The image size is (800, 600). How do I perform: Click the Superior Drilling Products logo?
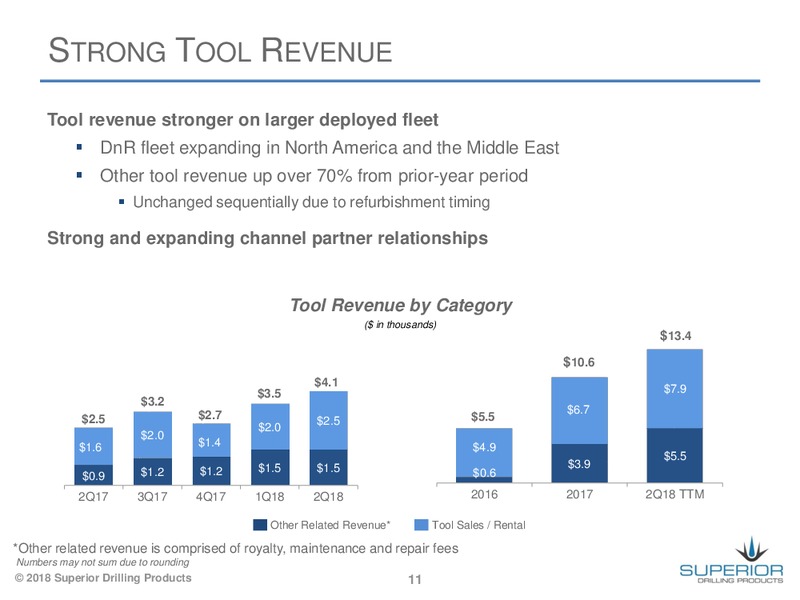pos(731,560)
